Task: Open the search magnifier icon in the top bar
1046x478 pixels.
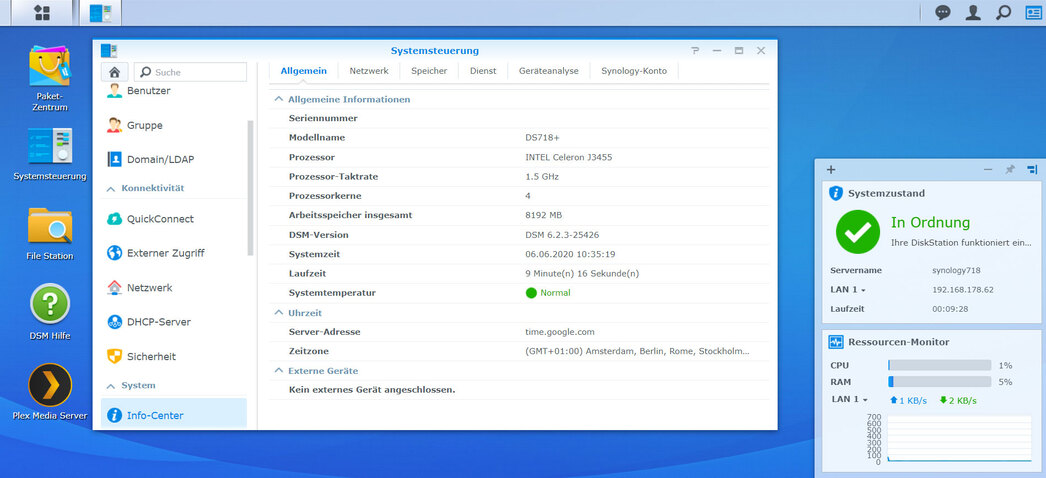Action: (1003, 13)
